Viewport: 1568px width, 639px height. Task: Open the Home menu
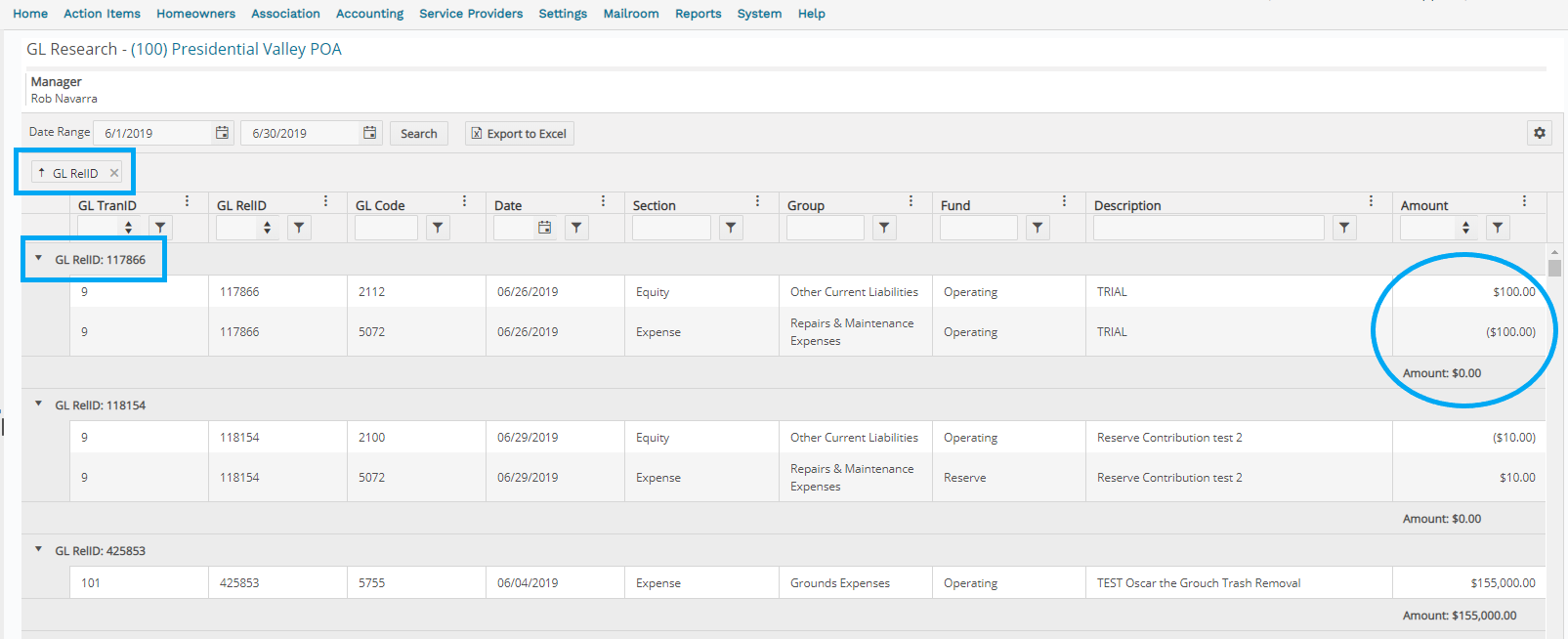click(30, 14)
